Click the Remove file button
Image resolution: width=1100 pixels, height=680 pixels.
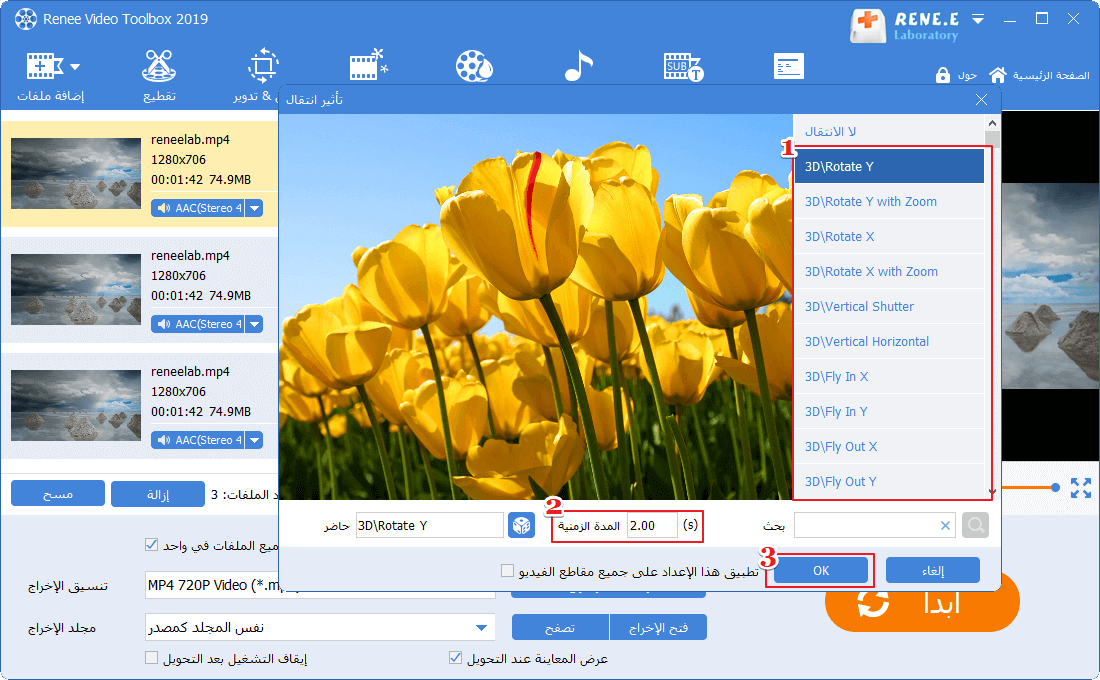point(158,494)
